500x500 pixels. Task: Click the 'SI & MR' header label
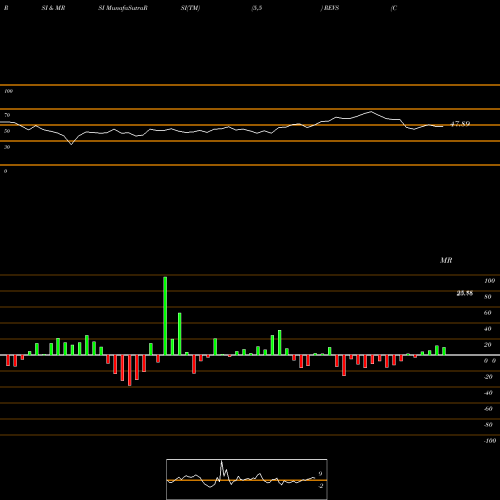coord(53,8)
